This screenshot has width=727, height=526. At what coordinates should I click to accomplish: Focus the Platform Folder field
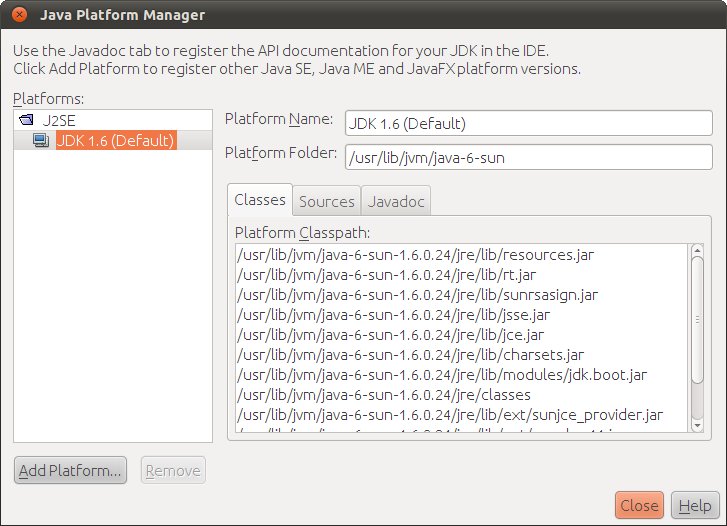pos(529,157)
